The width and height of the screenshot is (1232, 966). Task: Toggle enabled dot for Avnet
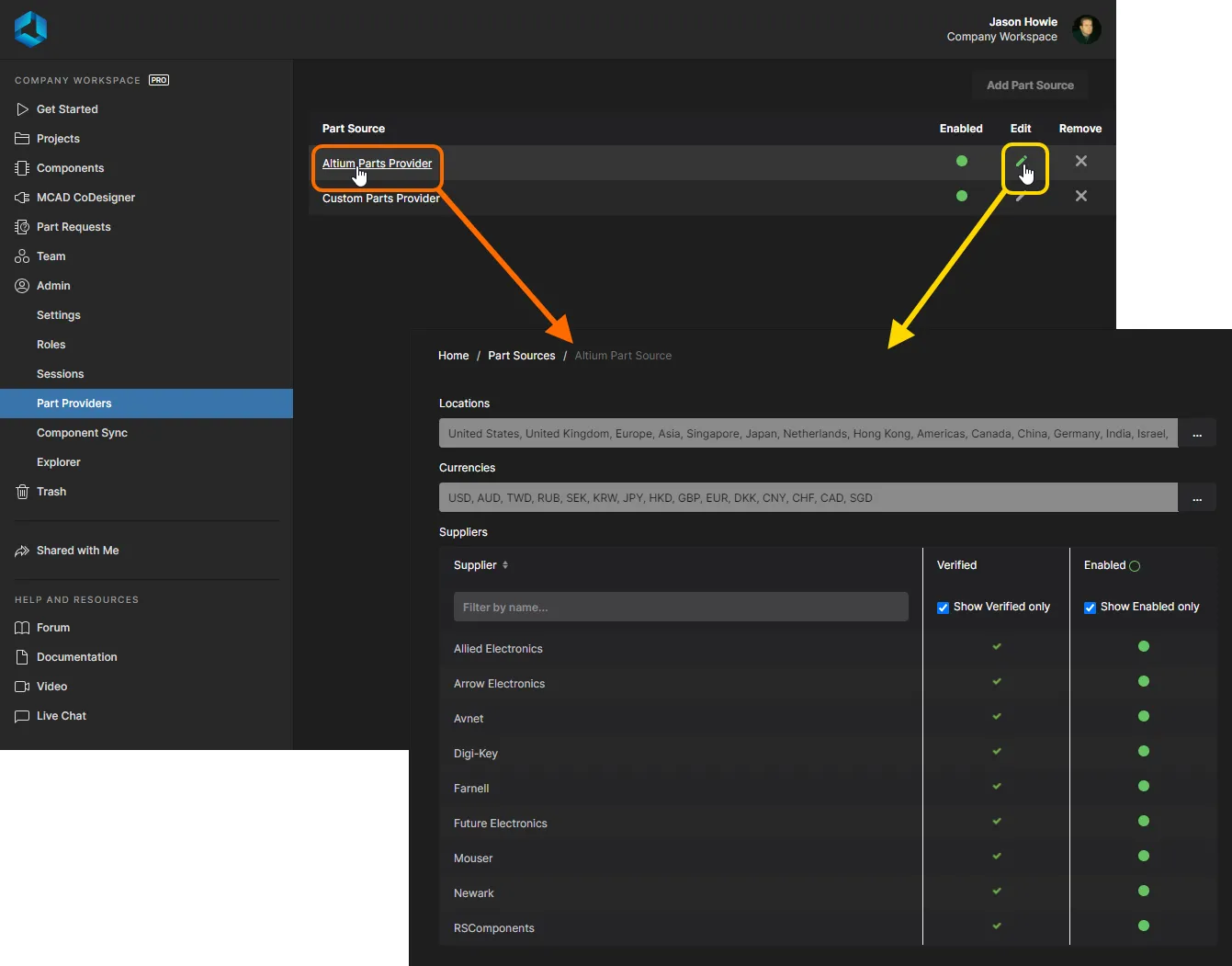click(1144, 716)
